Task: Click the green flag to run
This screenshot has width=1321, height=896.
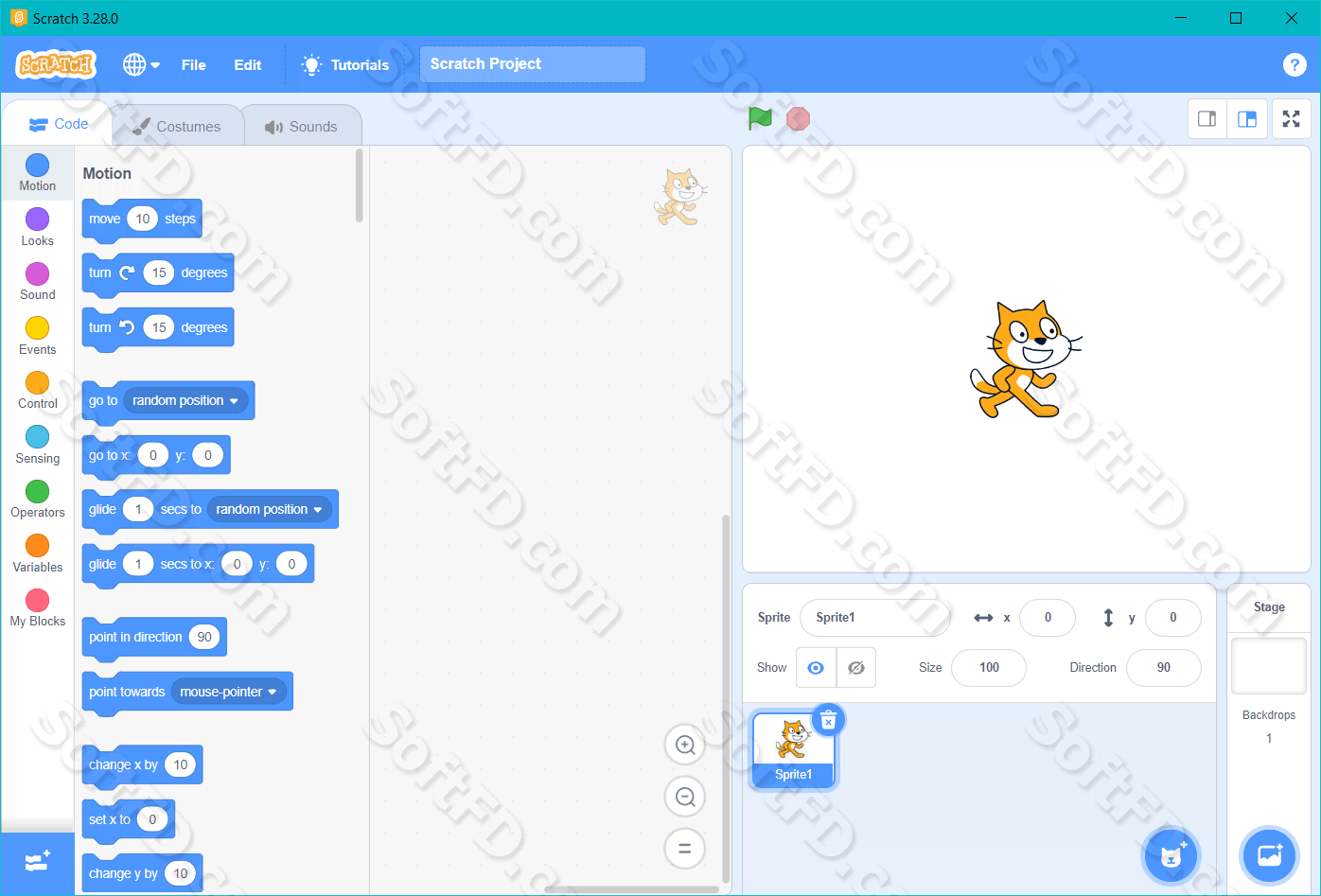Action: [761, 118]
